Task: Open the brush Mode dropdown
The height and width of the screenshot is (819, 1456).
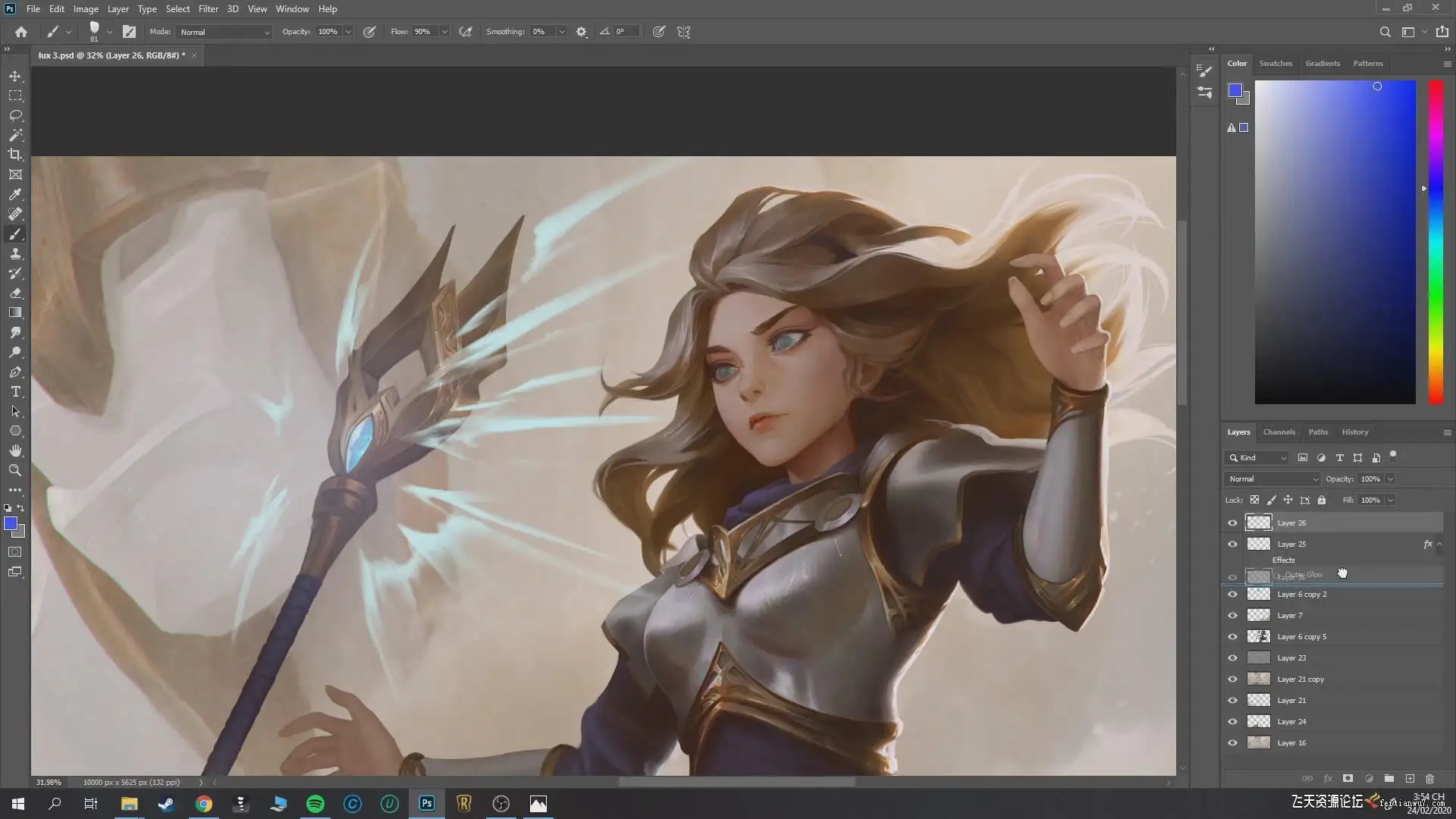Action: (x=224, y=33)
